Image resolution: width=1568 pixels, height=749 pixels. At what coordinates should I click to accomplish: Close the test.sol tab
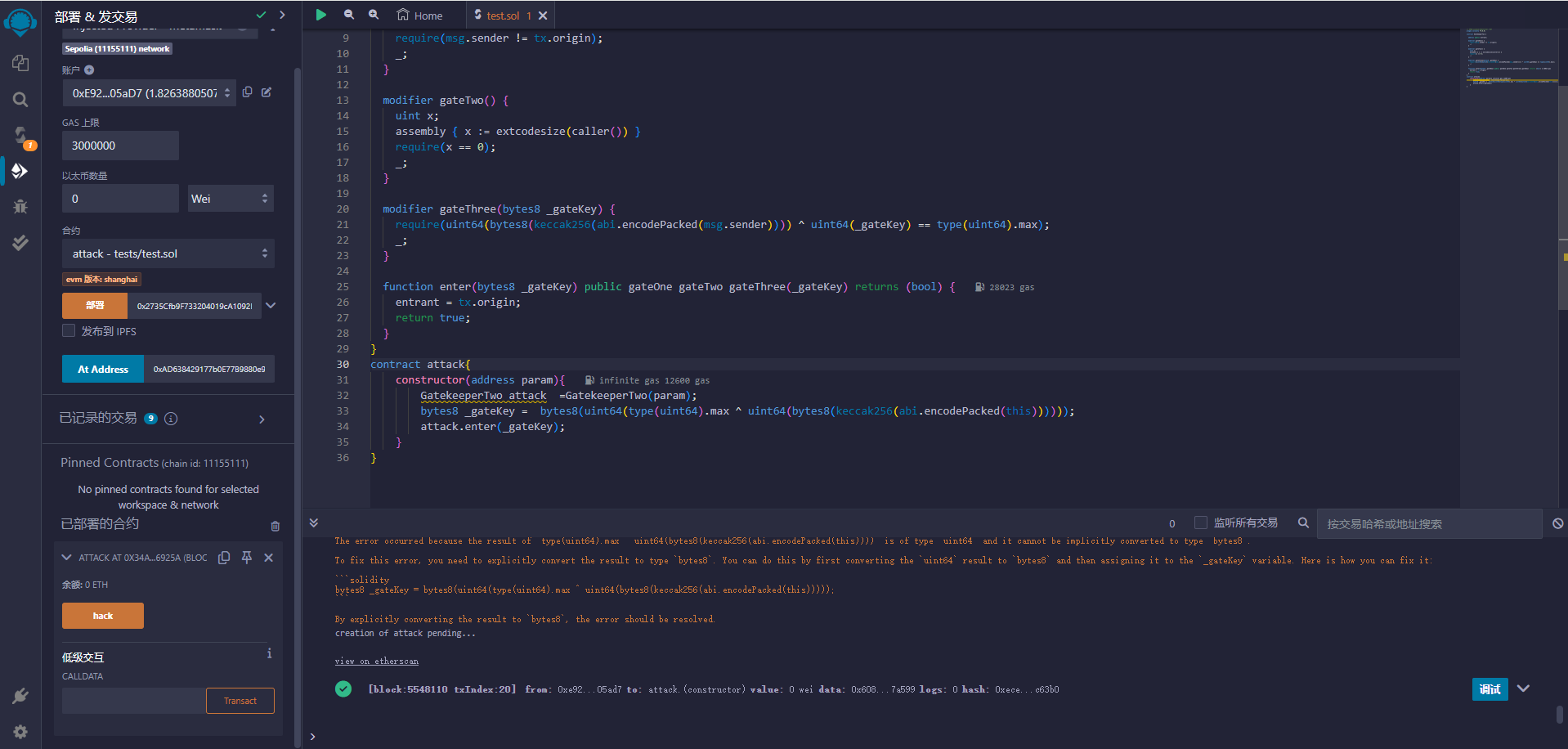coord(543,16)
